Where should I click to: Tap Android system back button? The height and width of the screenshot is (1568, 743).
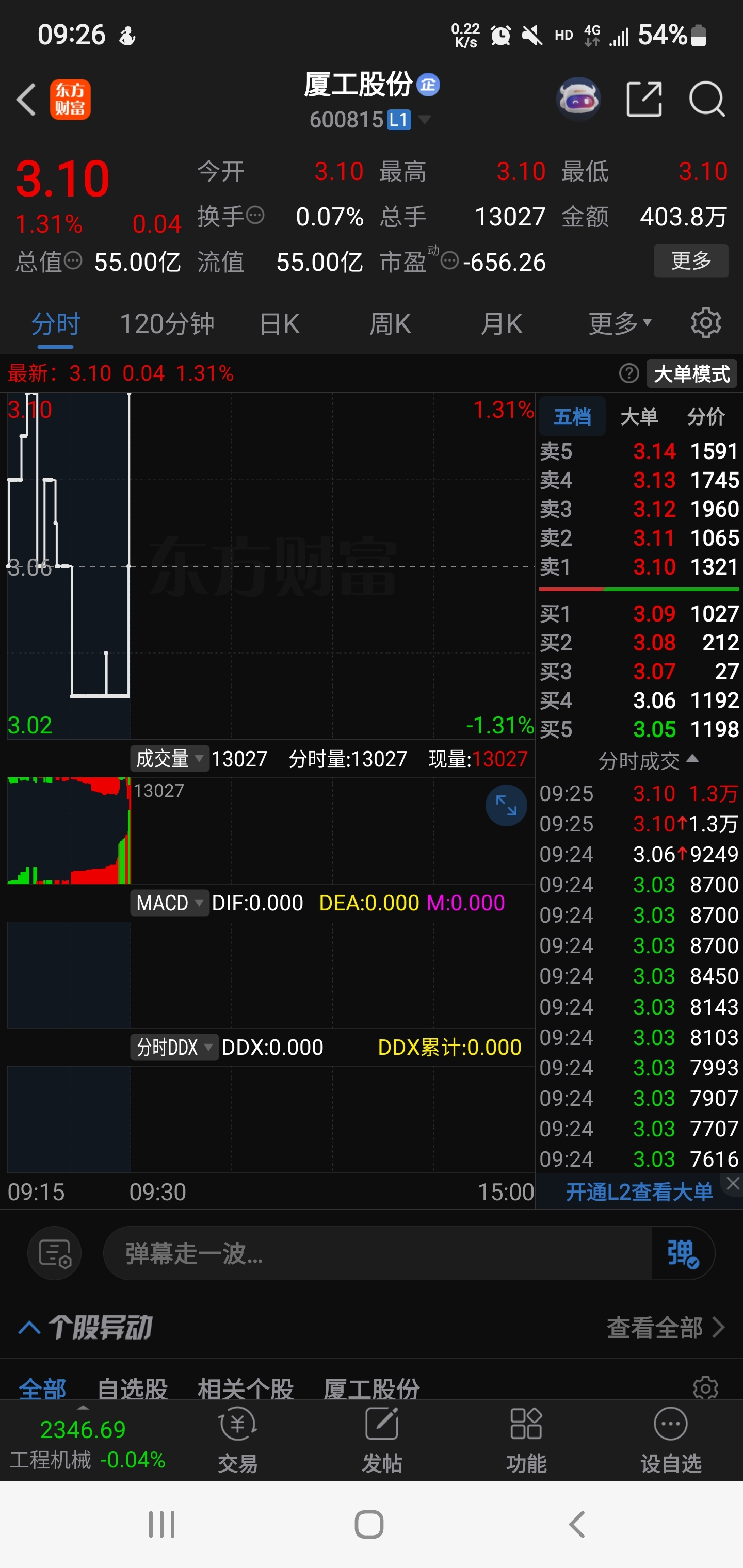(577, 1524)
